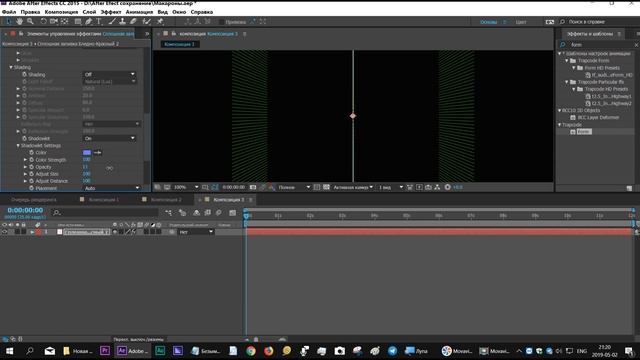Toggle the Adjust Distance stopwatch

(x=31, y=181)
